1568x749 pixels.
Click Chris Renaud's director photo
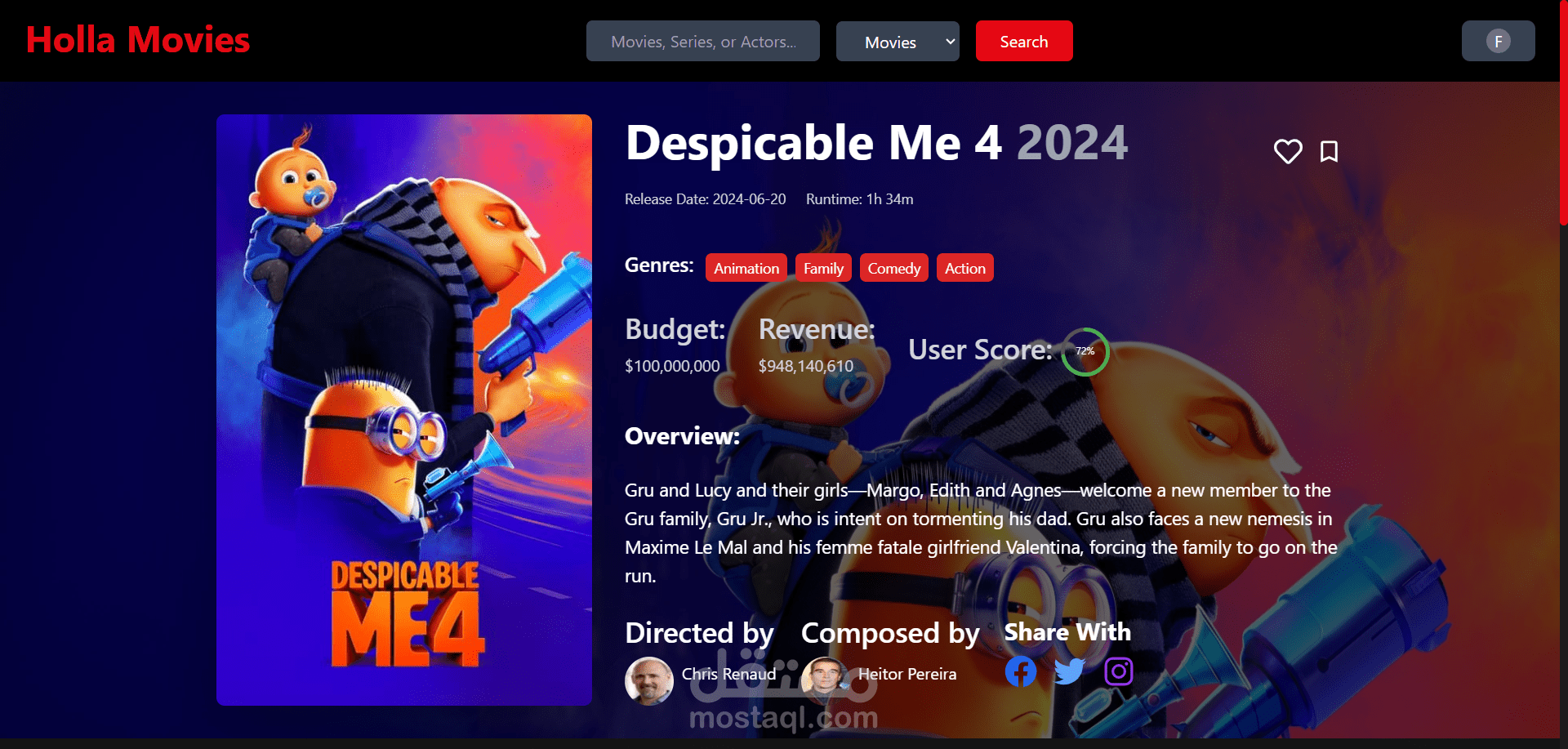[x=649, y=680]
